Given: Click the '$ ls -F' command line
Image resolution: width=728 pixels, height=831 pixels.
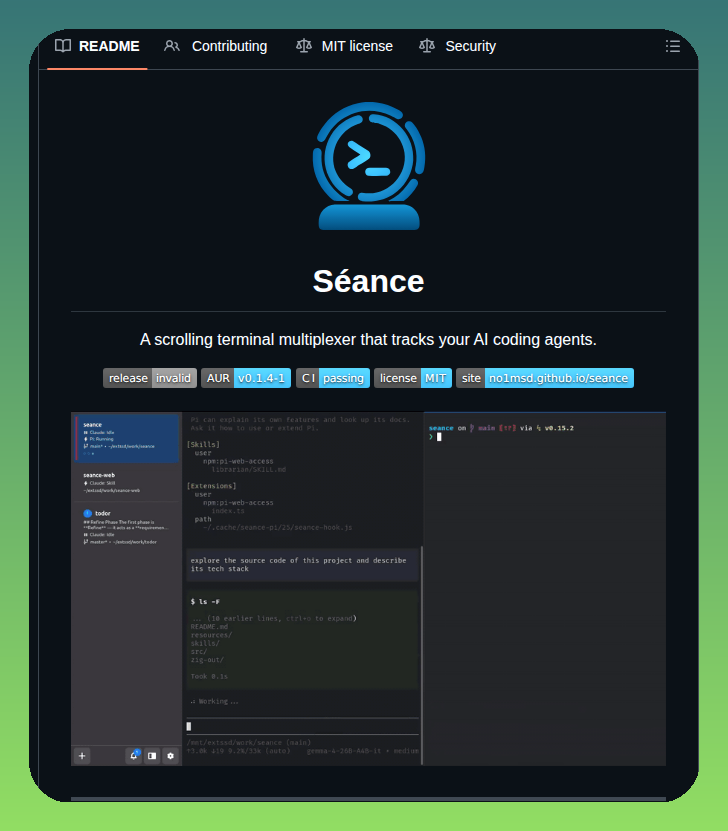Looking at the screenshot, I should (x=205, y=602).
